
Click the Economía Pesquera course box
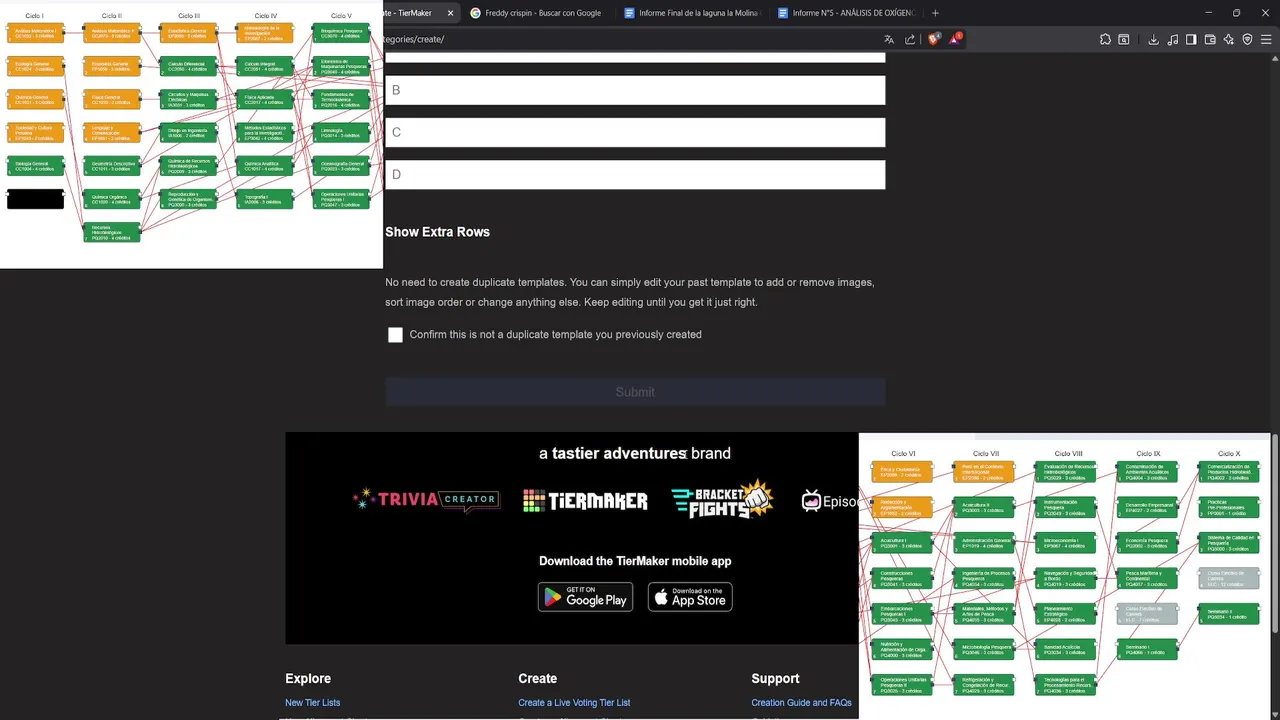[x=1148, y=543]
